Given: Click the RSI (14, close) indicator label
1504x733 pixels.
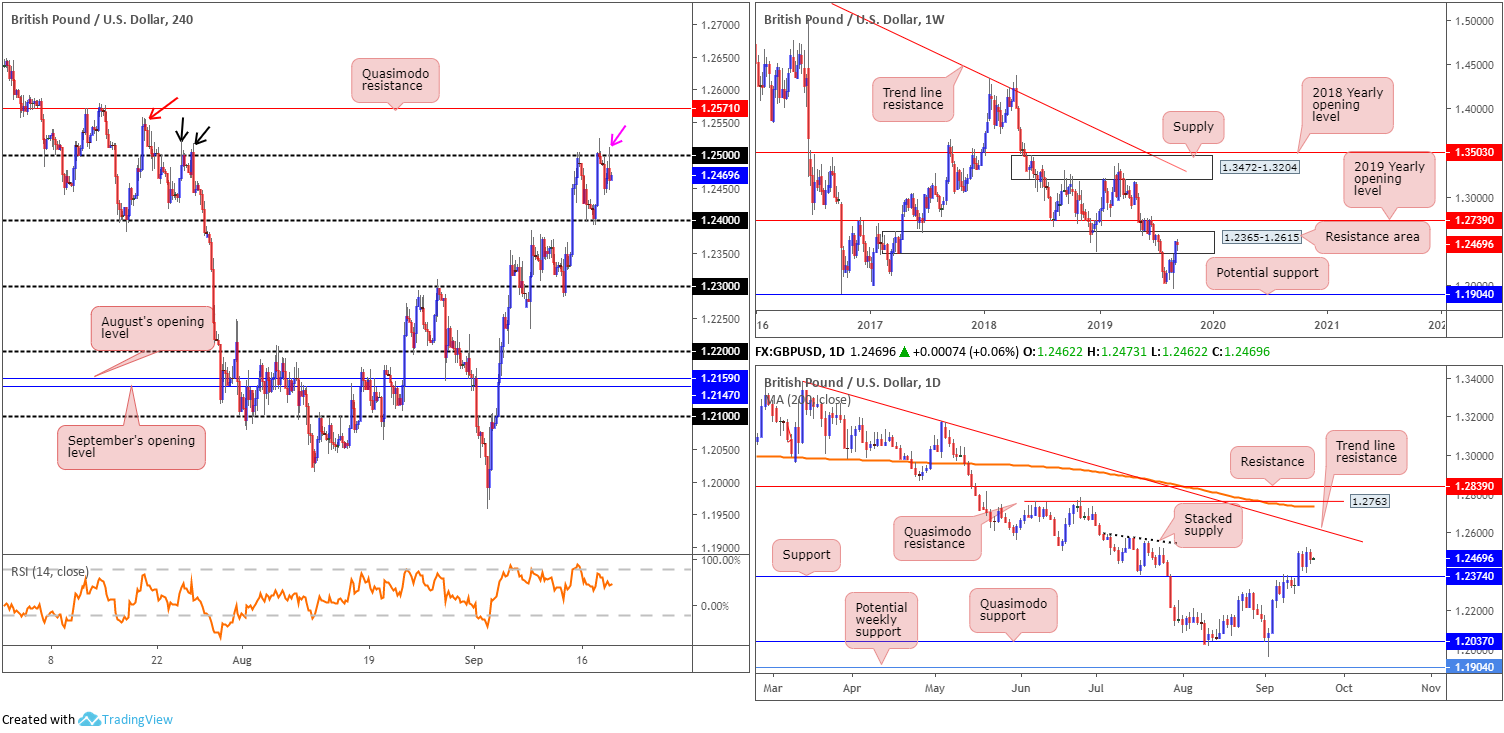Looking at the screenshot, I should pyautogui.click(x=50, y=572).
